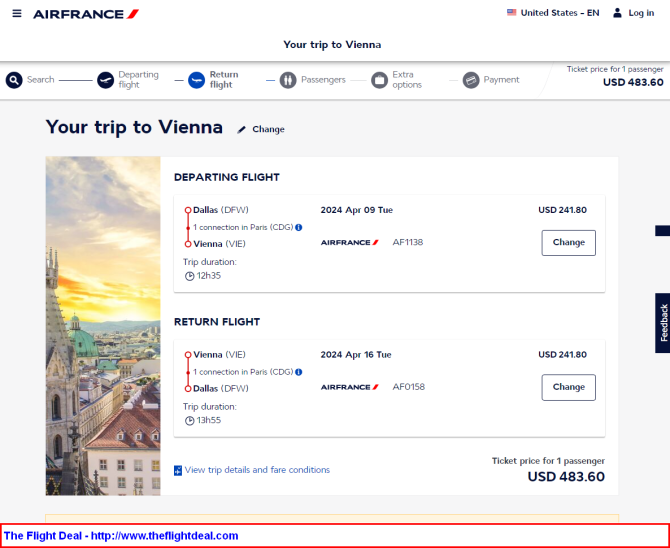Change the return flight AF0158

point(568,387)
